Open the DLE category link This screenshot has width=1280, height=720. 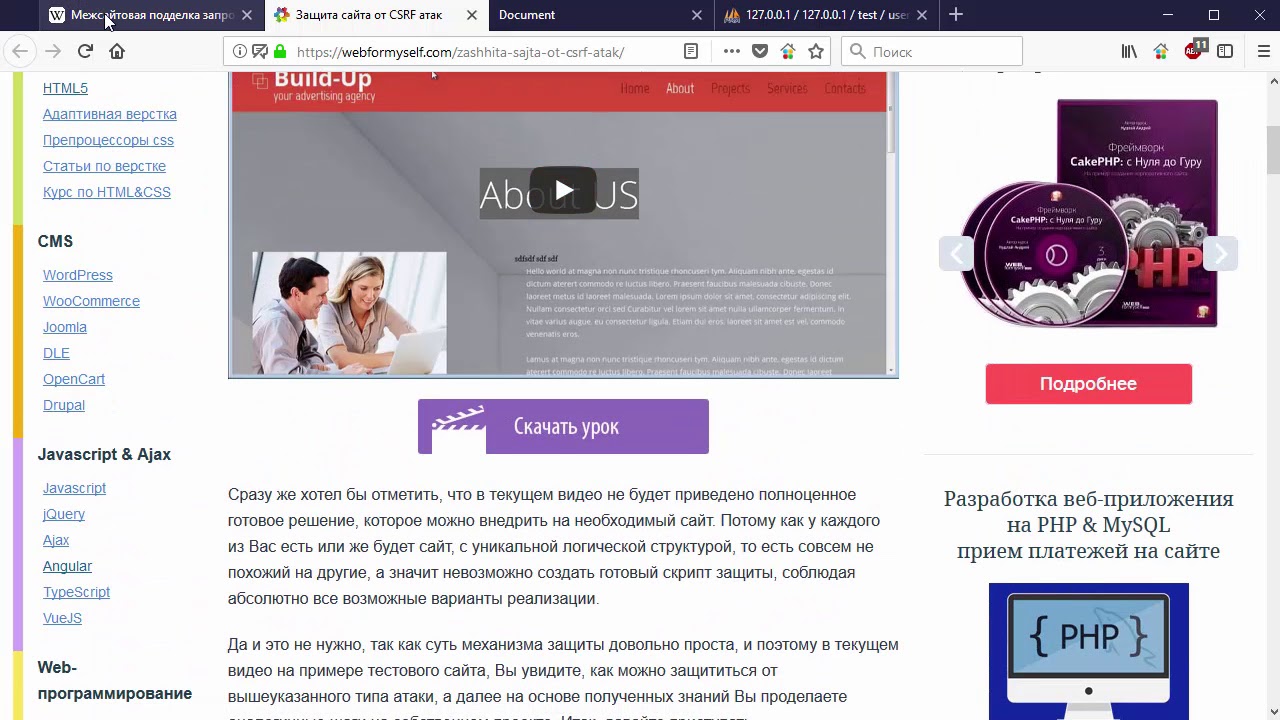pos(56,353)
